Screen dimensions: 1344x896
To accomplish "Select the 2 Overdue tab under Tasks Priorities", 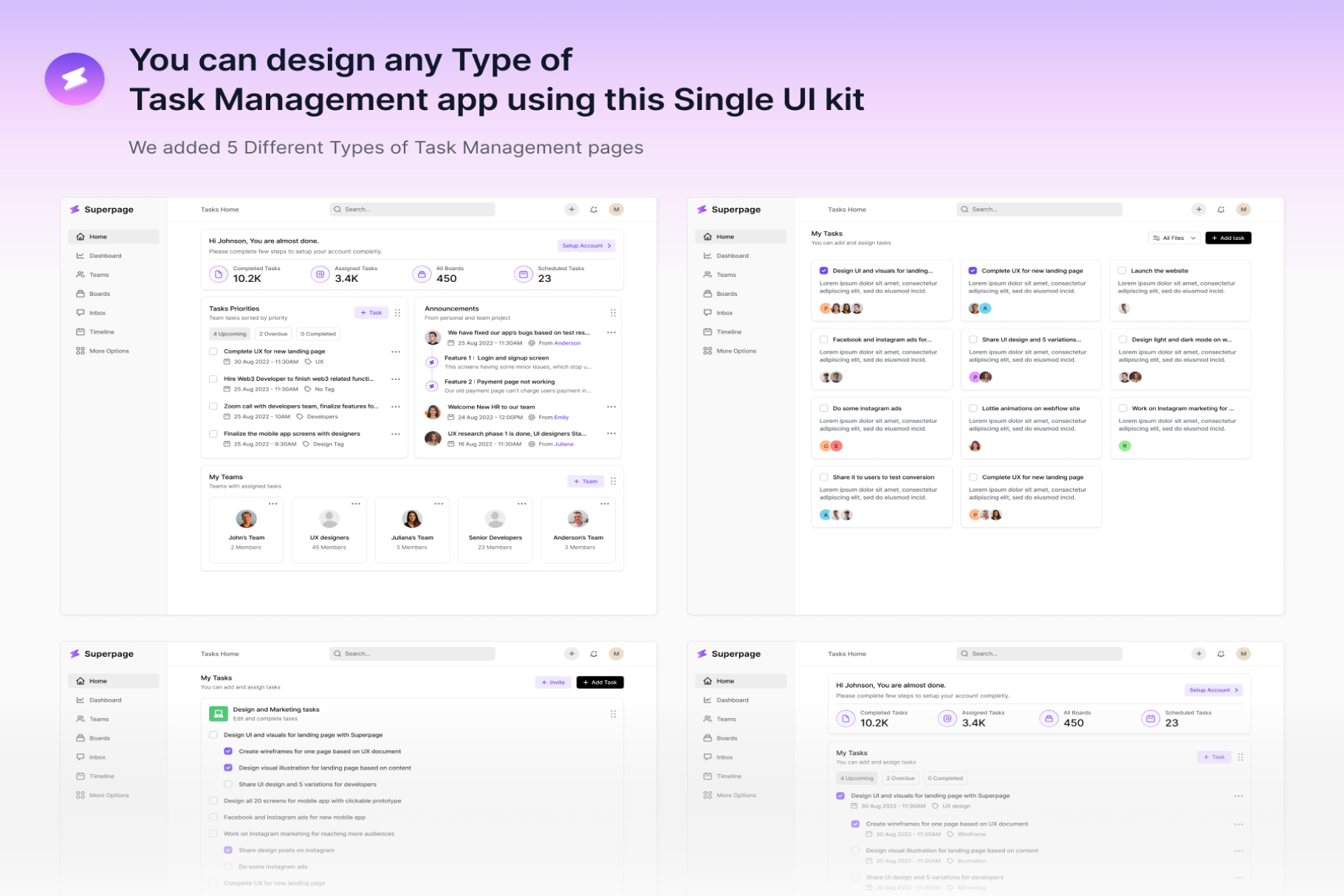I will [273, 334].
